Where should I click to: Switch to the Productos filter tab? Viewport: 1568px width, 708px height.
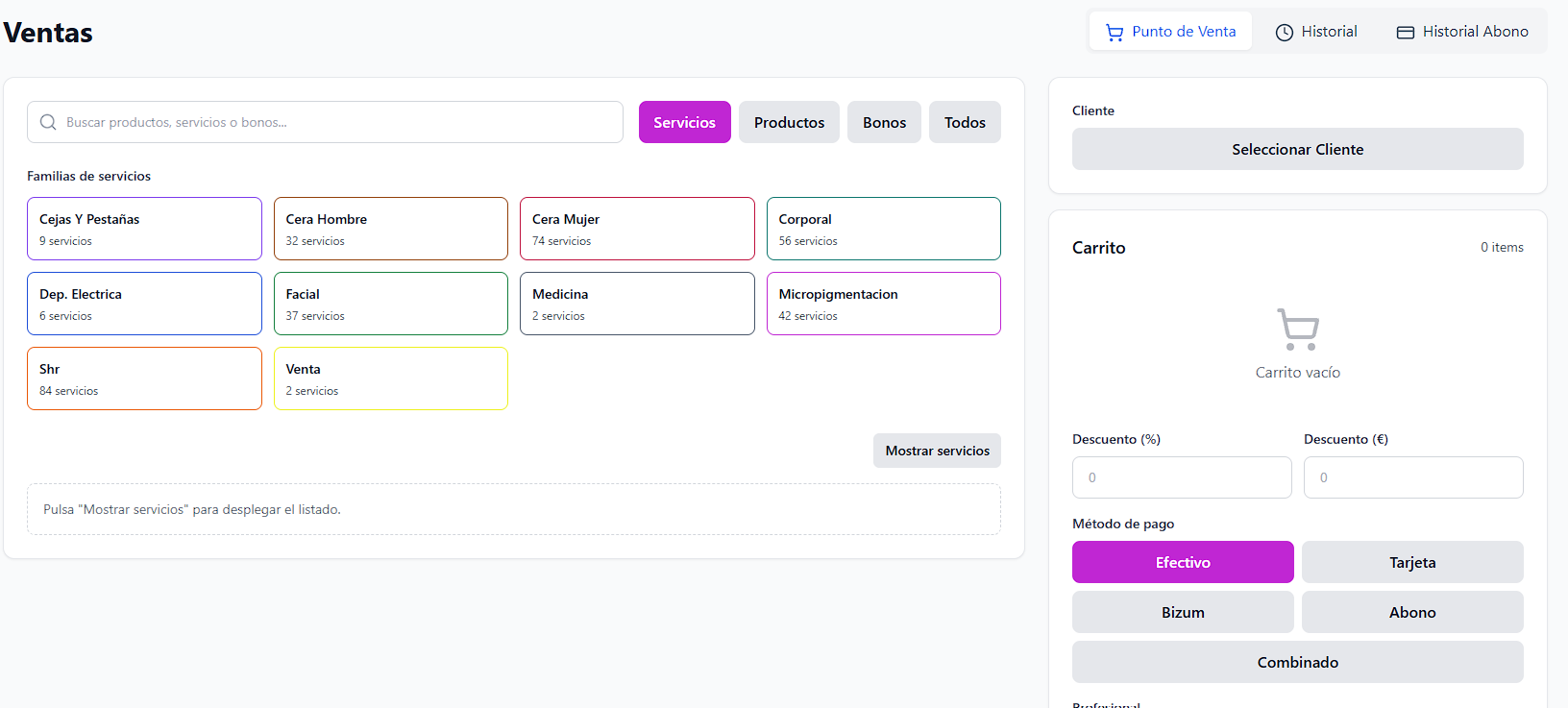click(x=789, y=122)
